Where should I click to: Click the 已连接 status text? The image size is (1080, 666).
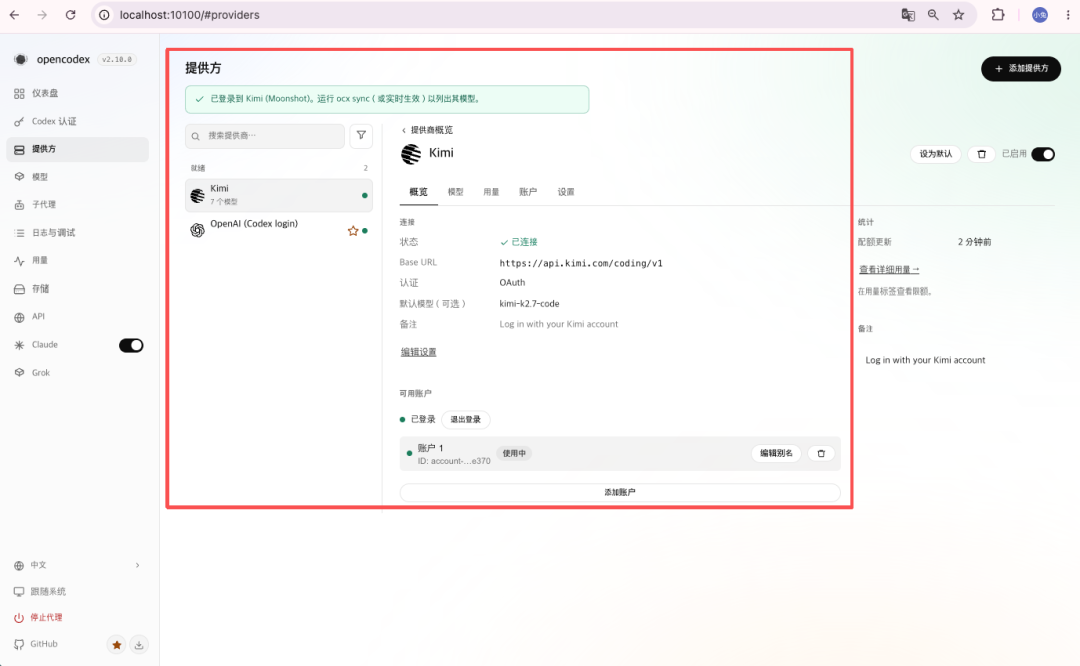[x=518, y=242]
